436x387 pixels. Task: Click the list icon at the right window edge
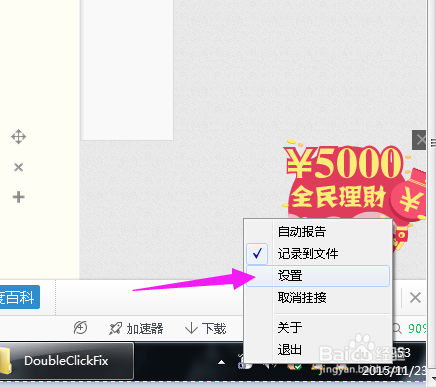tap(433, 143)
